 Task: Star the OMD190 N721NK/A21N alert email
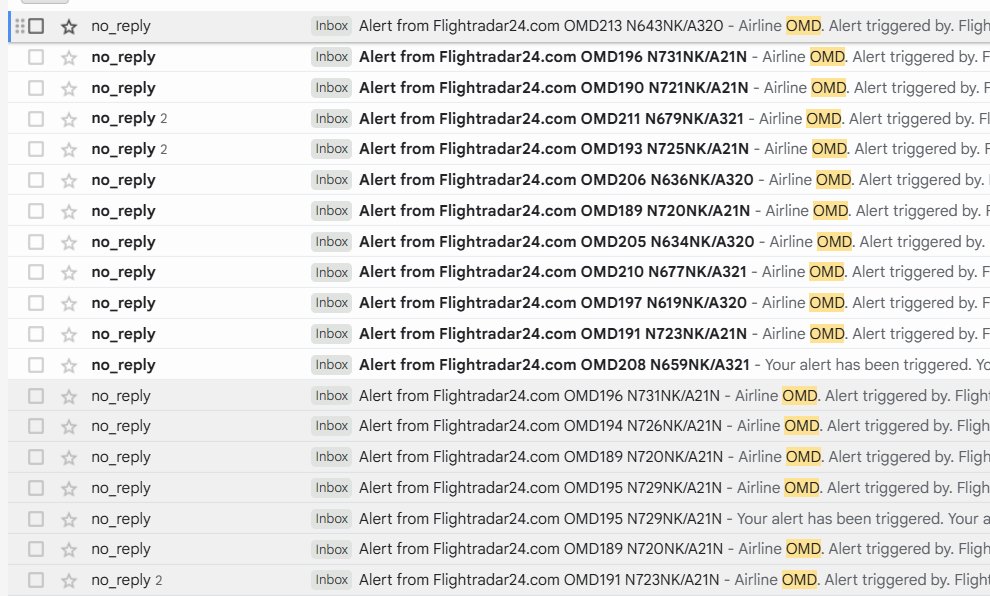point(69,88)
